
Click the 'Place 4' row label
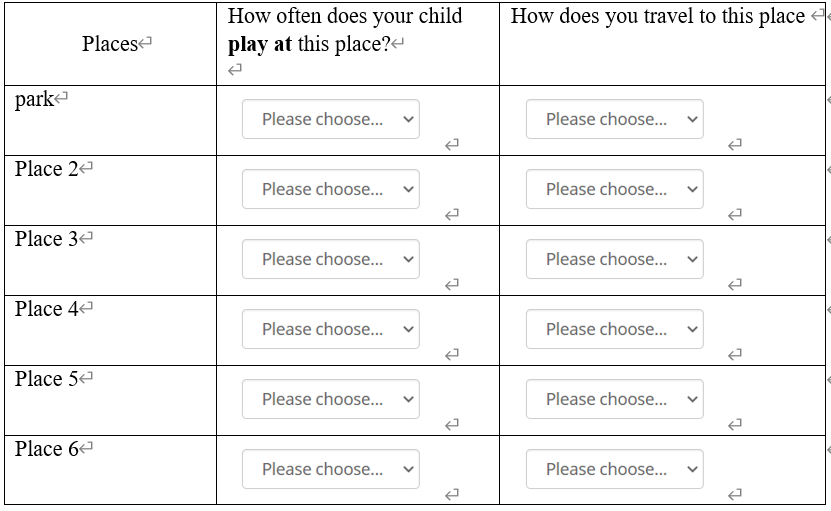46,309
